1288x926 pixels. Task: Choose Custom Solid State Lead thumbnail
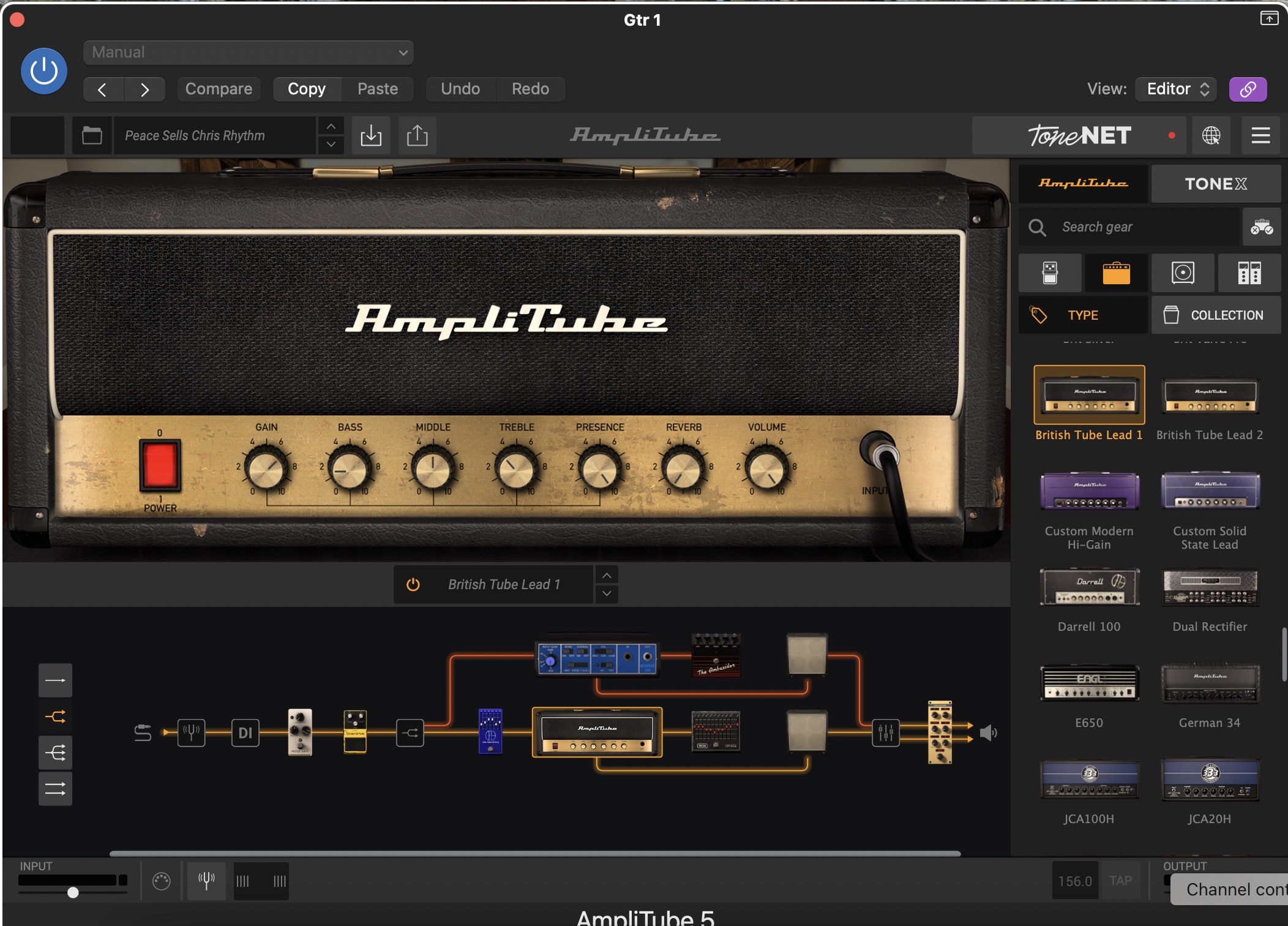click(1210, 491)
